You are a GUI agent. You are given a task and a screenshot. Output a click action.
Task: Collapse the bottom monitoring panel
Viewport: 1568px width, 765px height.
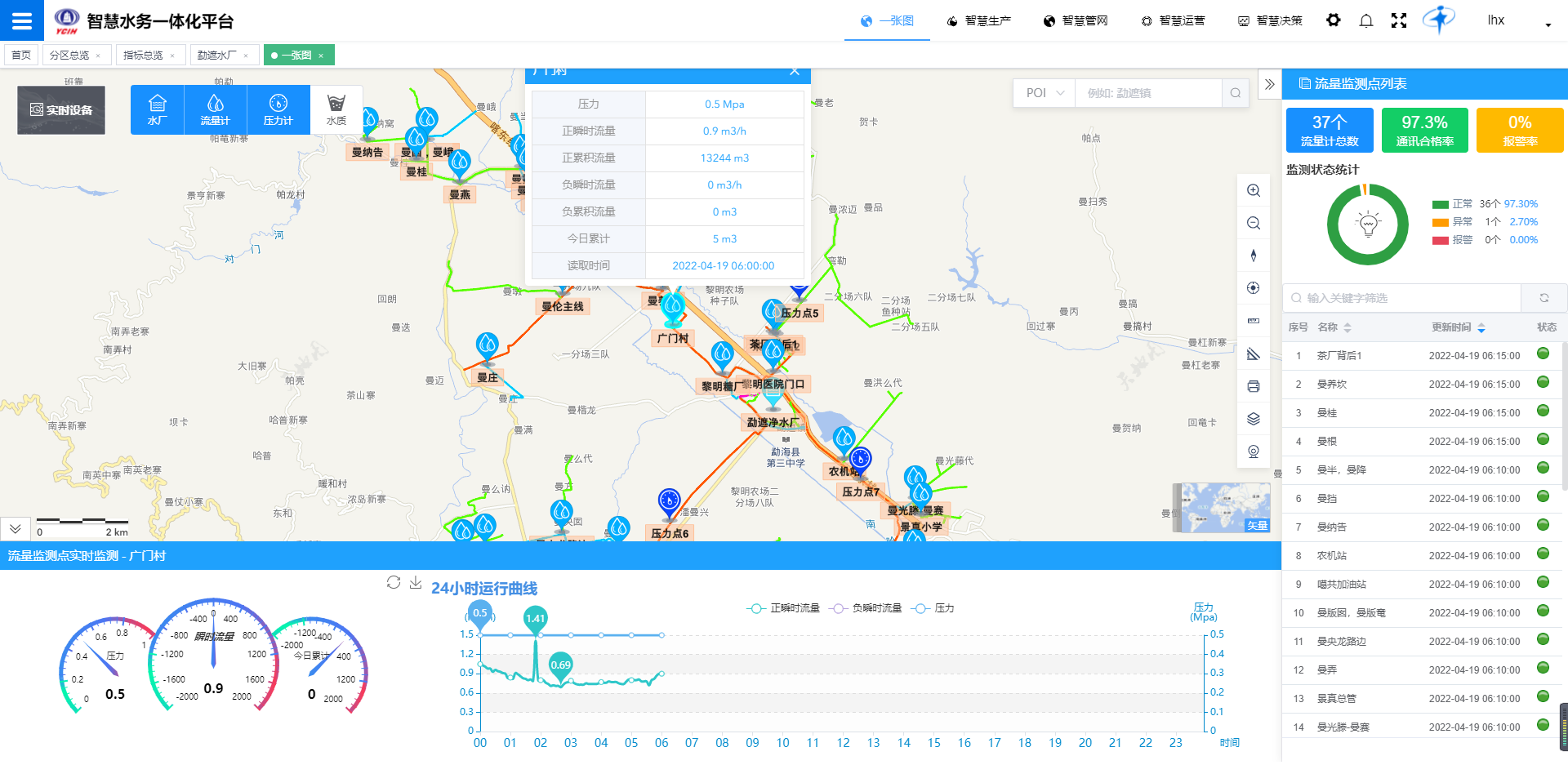15,529
